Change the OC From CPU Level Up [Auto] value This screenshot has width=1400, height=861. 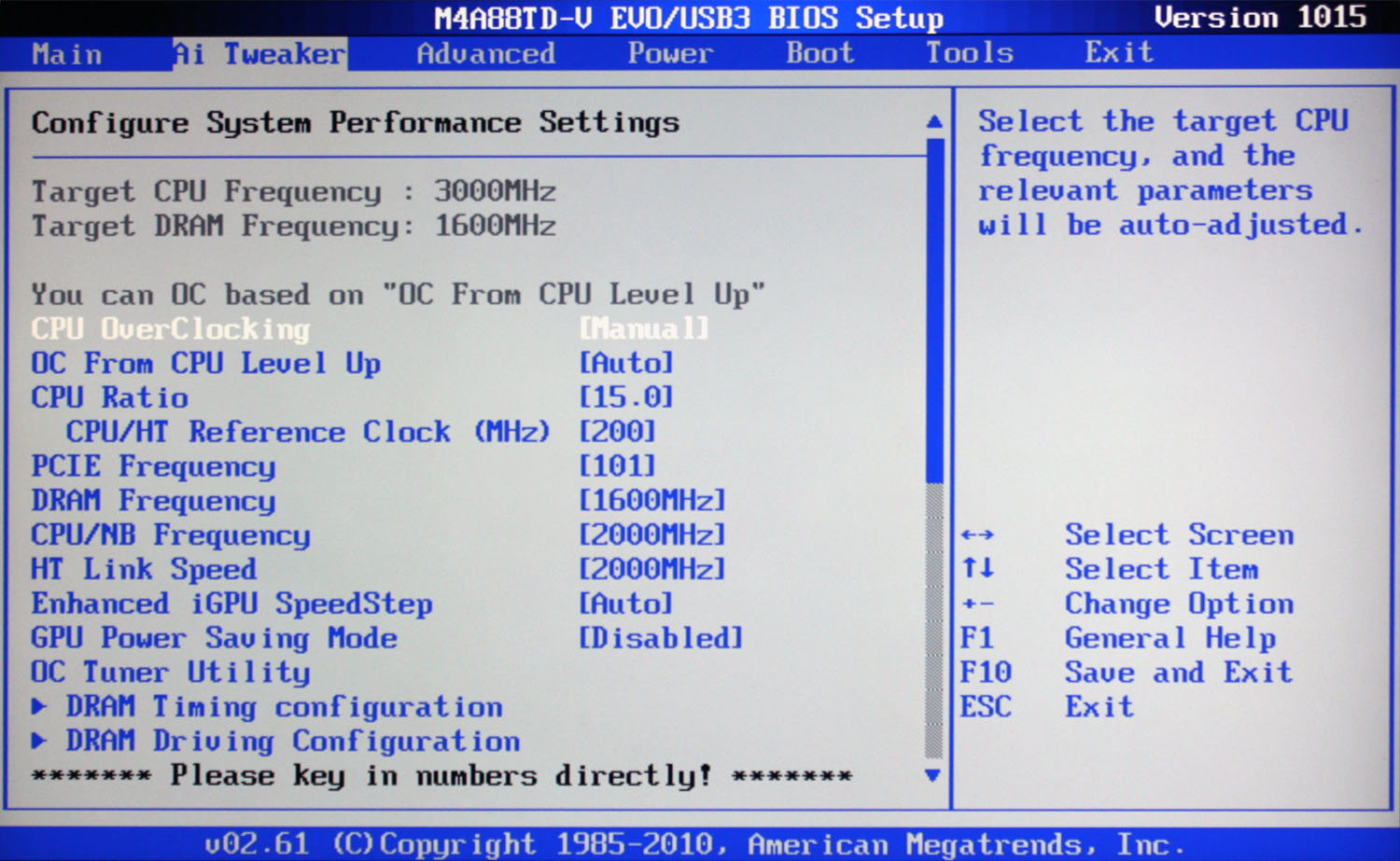[x=626, y=363]
